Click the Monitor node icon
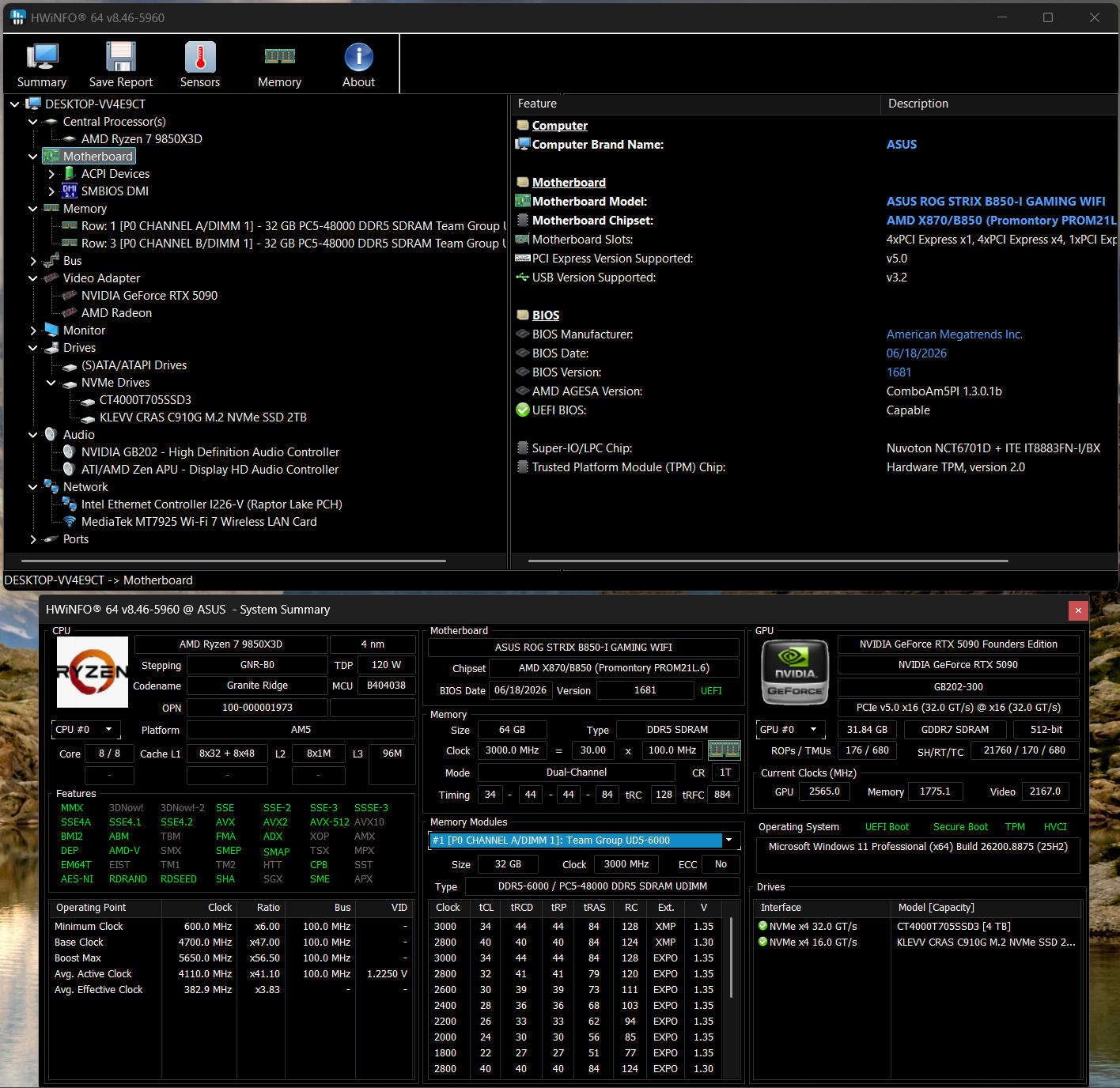This screenshot has width=1120, height=1088. tap(51, 330)
